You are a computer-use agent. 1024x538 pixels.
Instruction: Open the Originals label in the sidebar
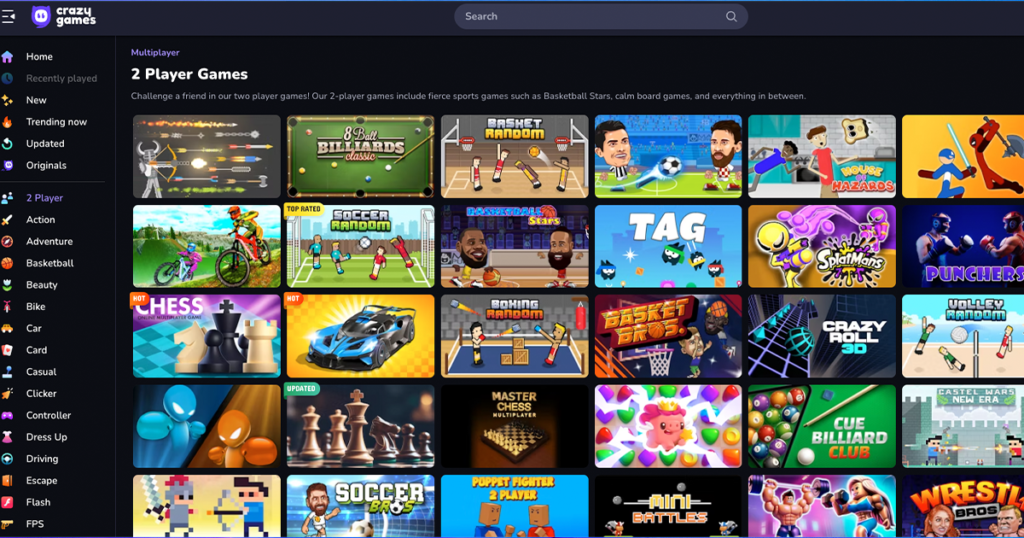[x=46, y=165]
